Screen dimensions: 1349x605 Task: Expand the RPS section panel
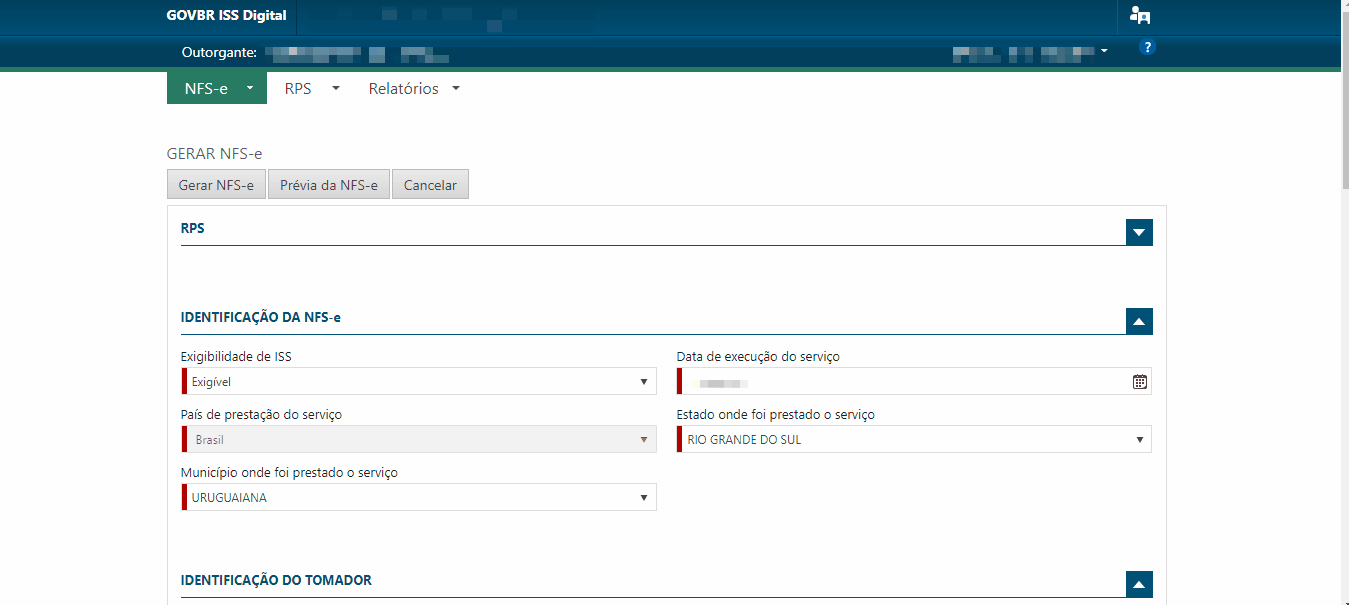(x=1139, y=232)
